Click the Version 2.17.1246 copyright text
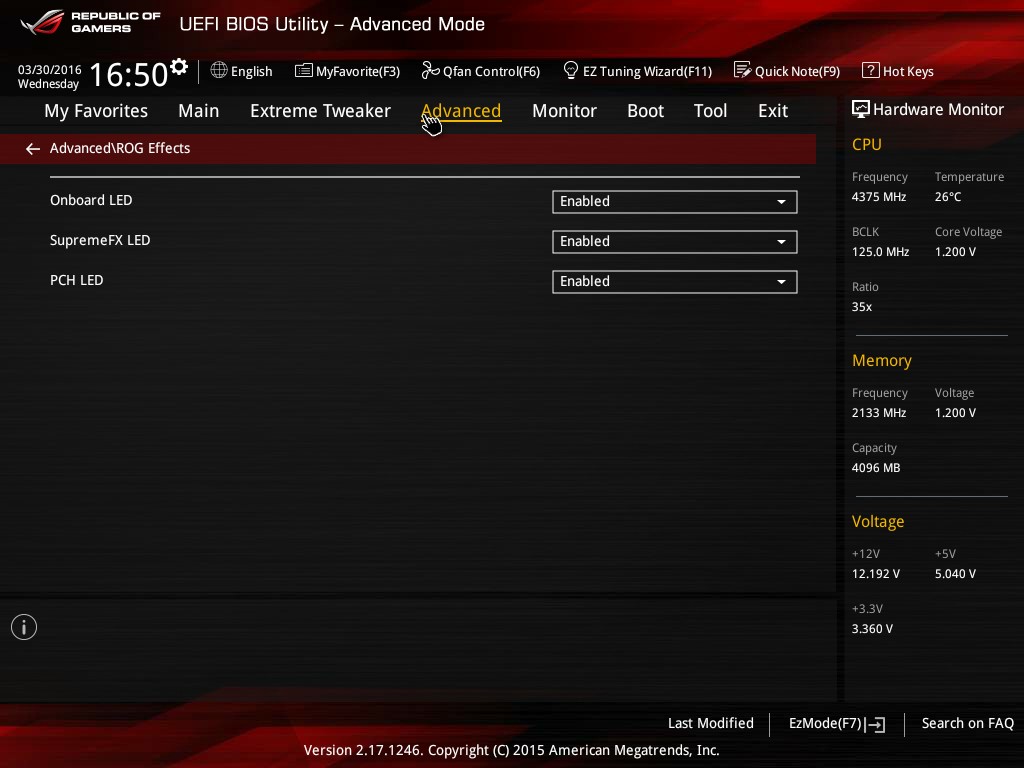Viewport: 1024px width, 768px height. (511, 750)
